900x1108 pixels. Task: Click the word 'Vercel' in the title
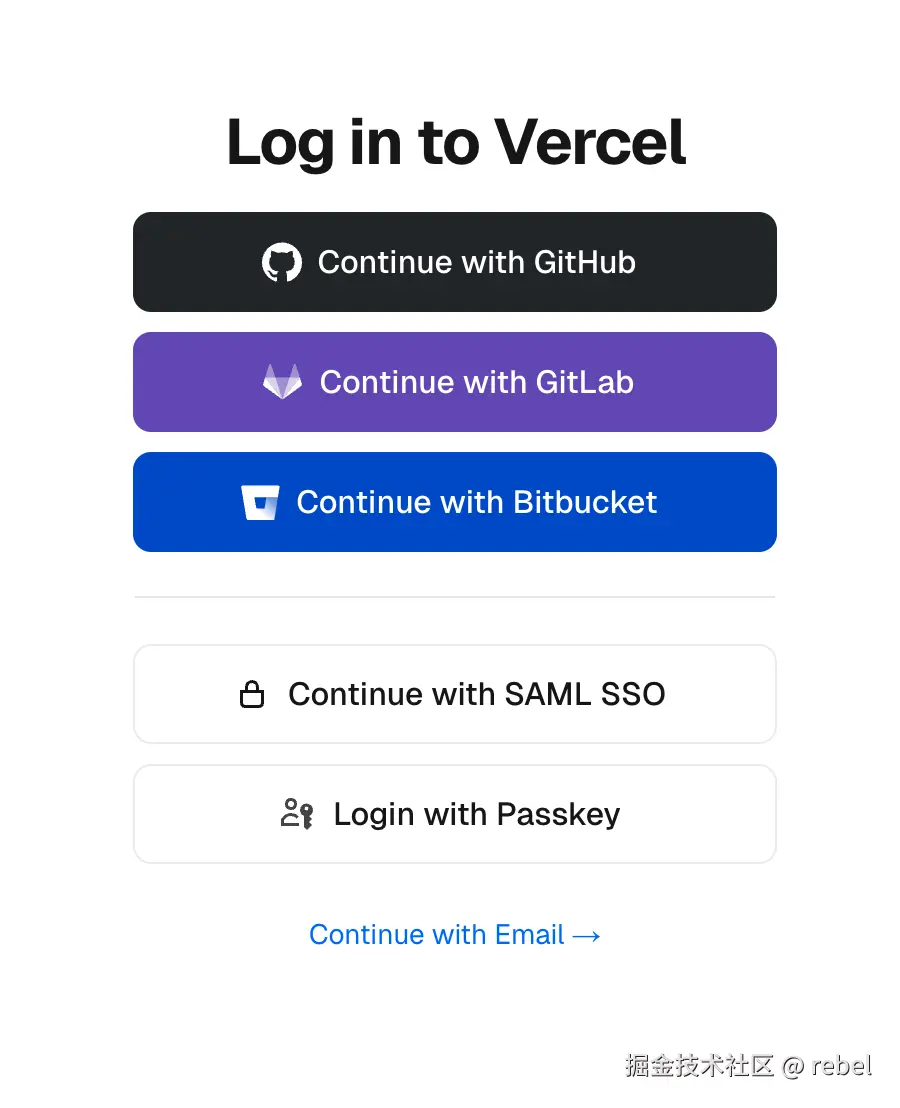pyautogui.click(x=591, y=143)
